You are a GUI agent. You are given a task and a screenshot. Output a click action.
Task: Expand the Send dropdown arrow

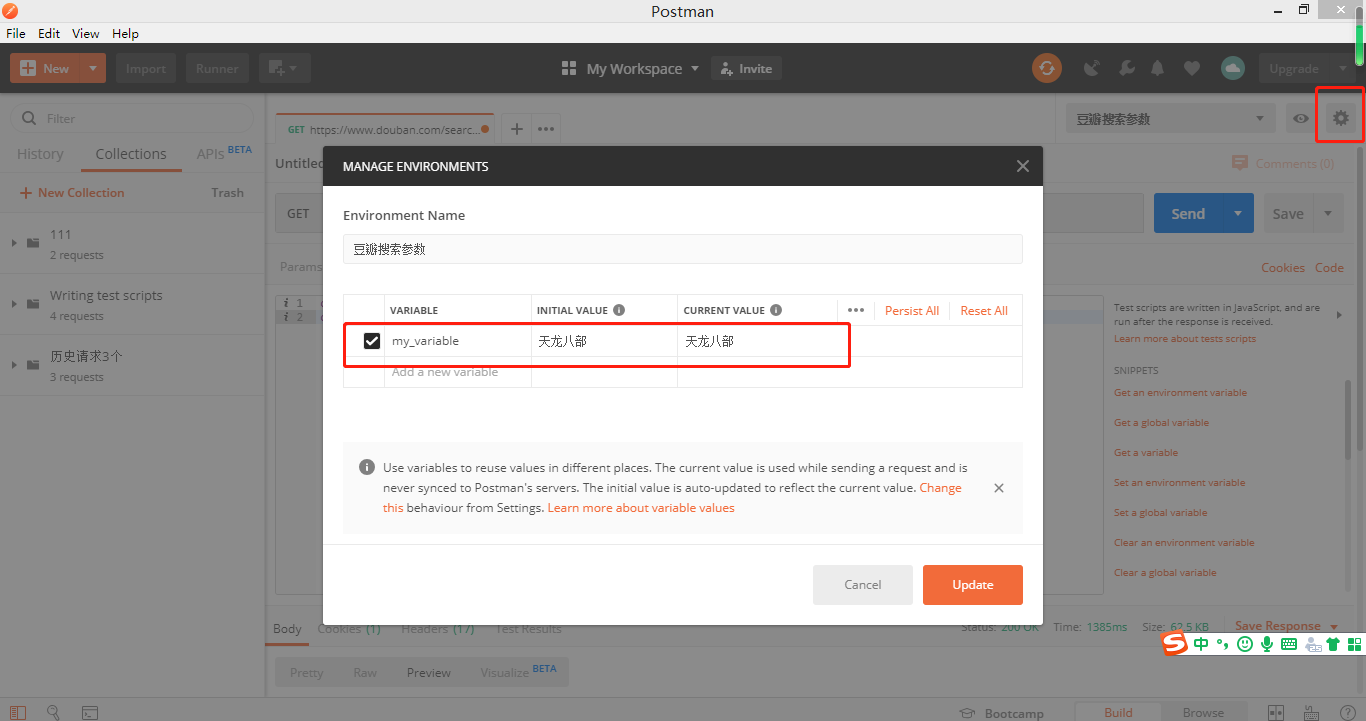pos(1238,214)
